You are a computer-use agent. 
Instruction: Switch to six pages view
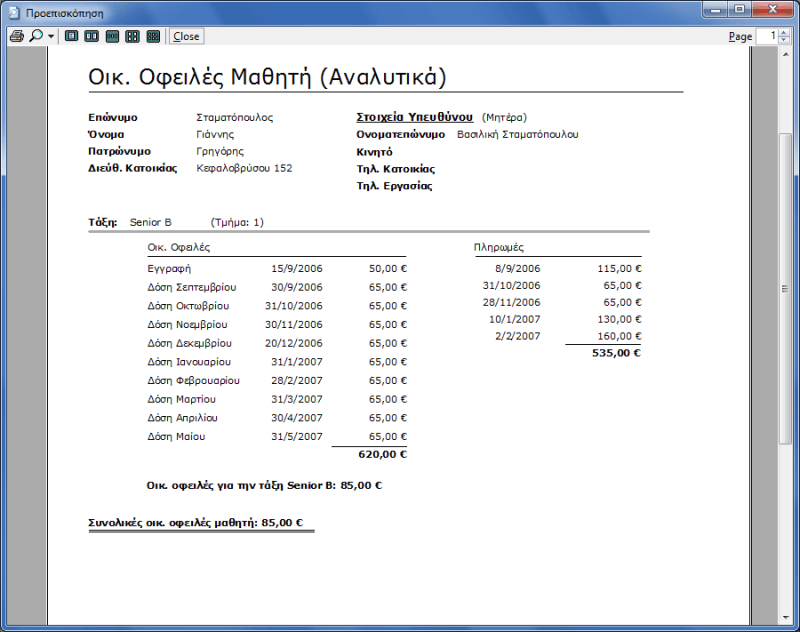153,36
